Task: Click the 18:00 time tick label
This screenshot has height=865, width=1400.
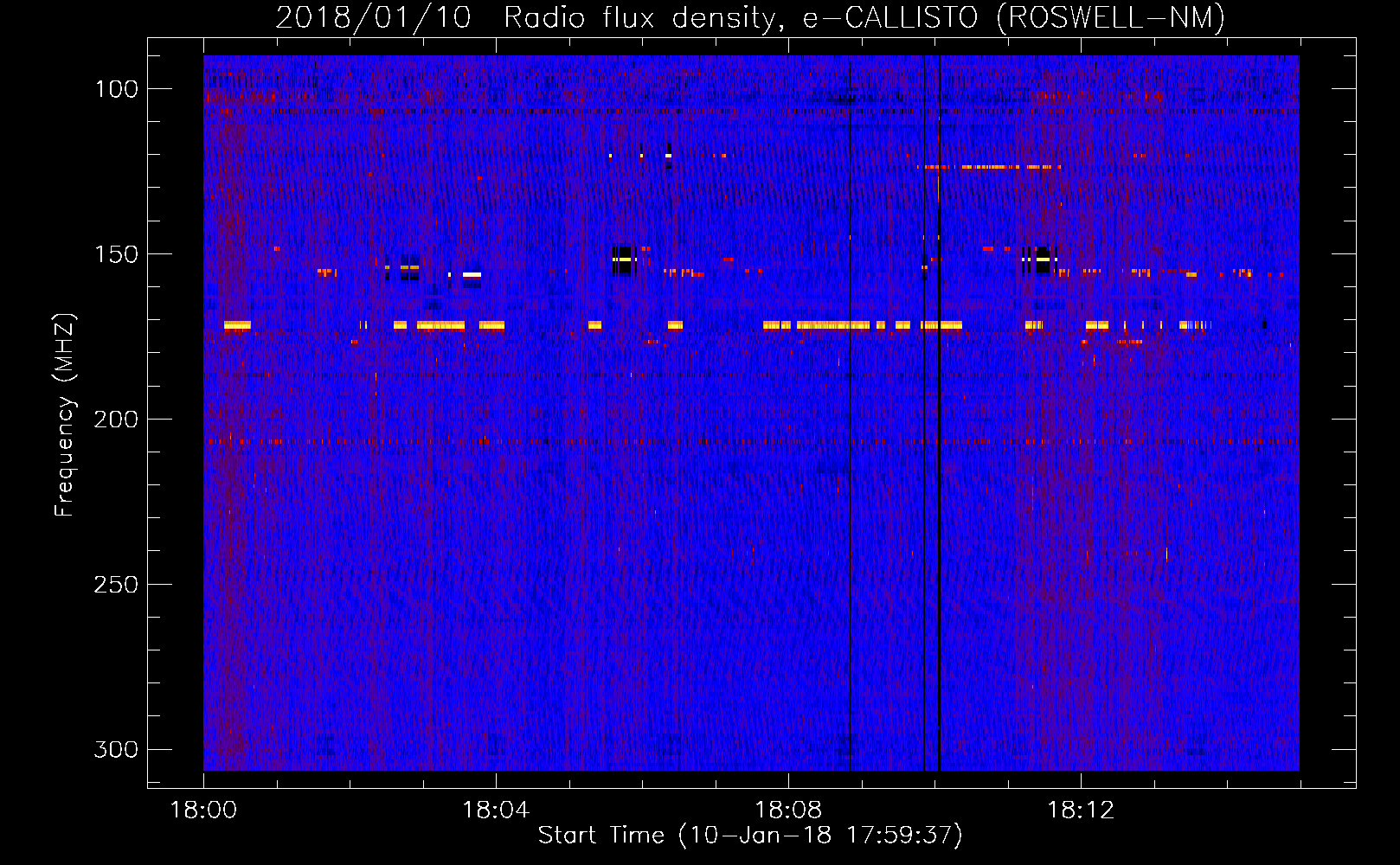Action: coord(203,811)
